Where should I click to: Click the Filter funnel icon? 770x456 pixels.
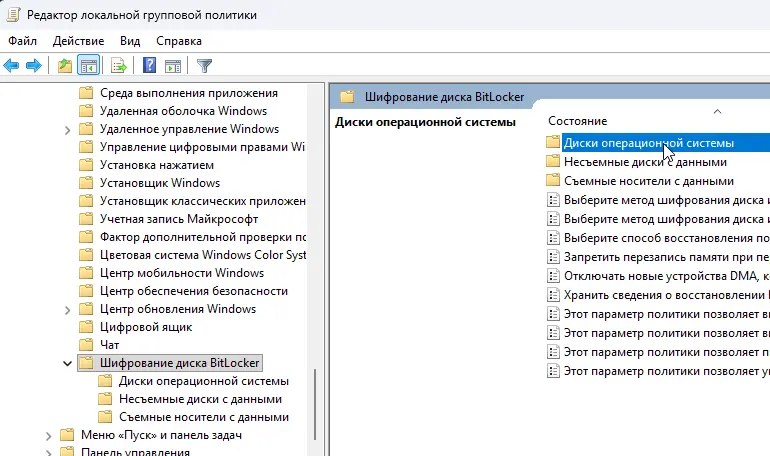[x=204, y=66]
